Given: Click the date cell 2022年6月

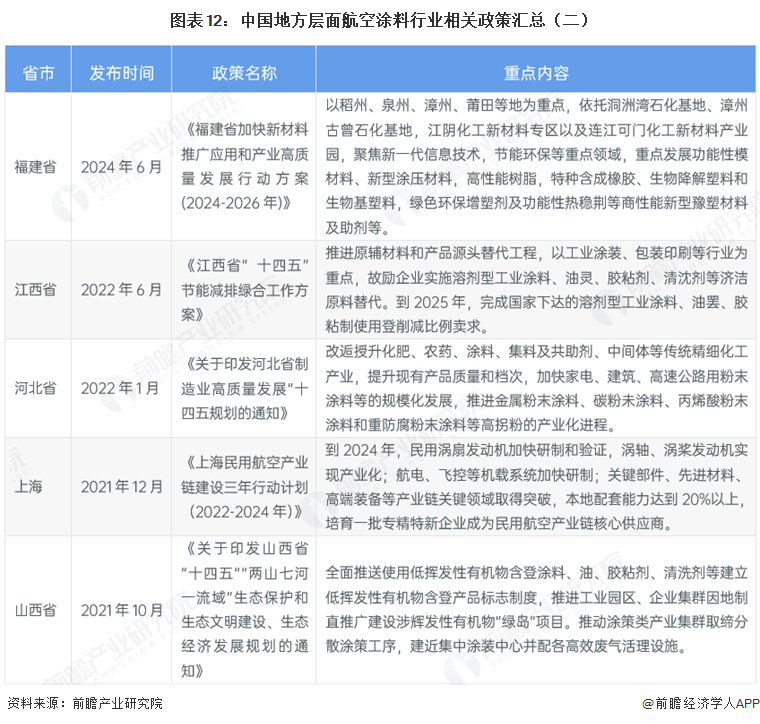Looking at the screenshot, I should click(121, 290).
